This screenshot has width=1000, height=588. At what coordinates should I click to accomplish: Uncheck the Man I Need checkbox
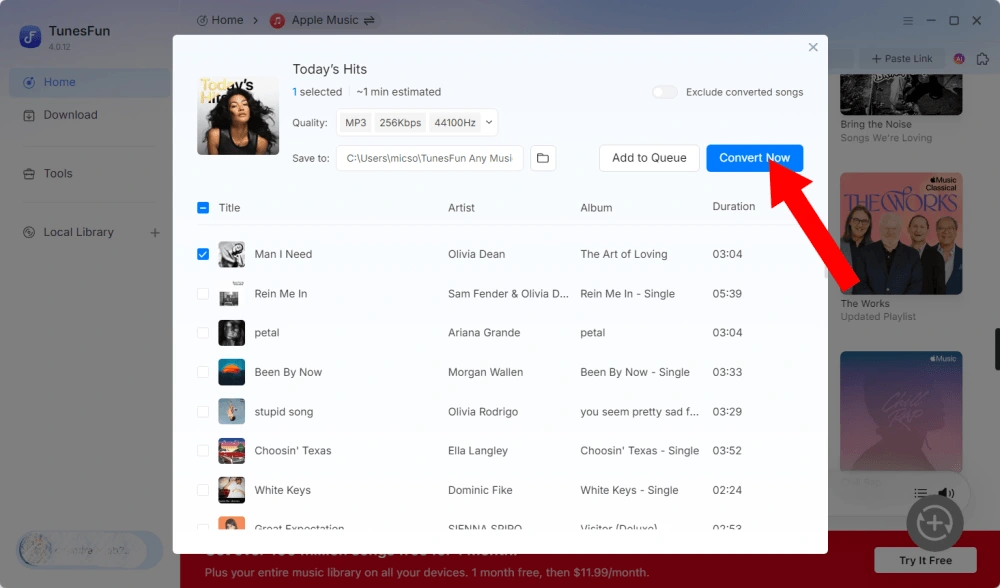pos(203,254)
